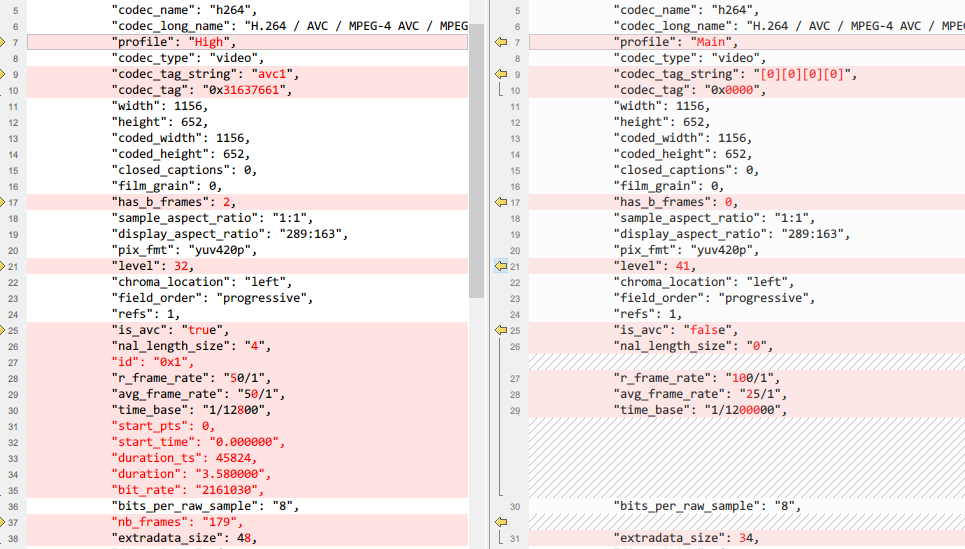Click left "start_pts": 0 line

point(247,426)
